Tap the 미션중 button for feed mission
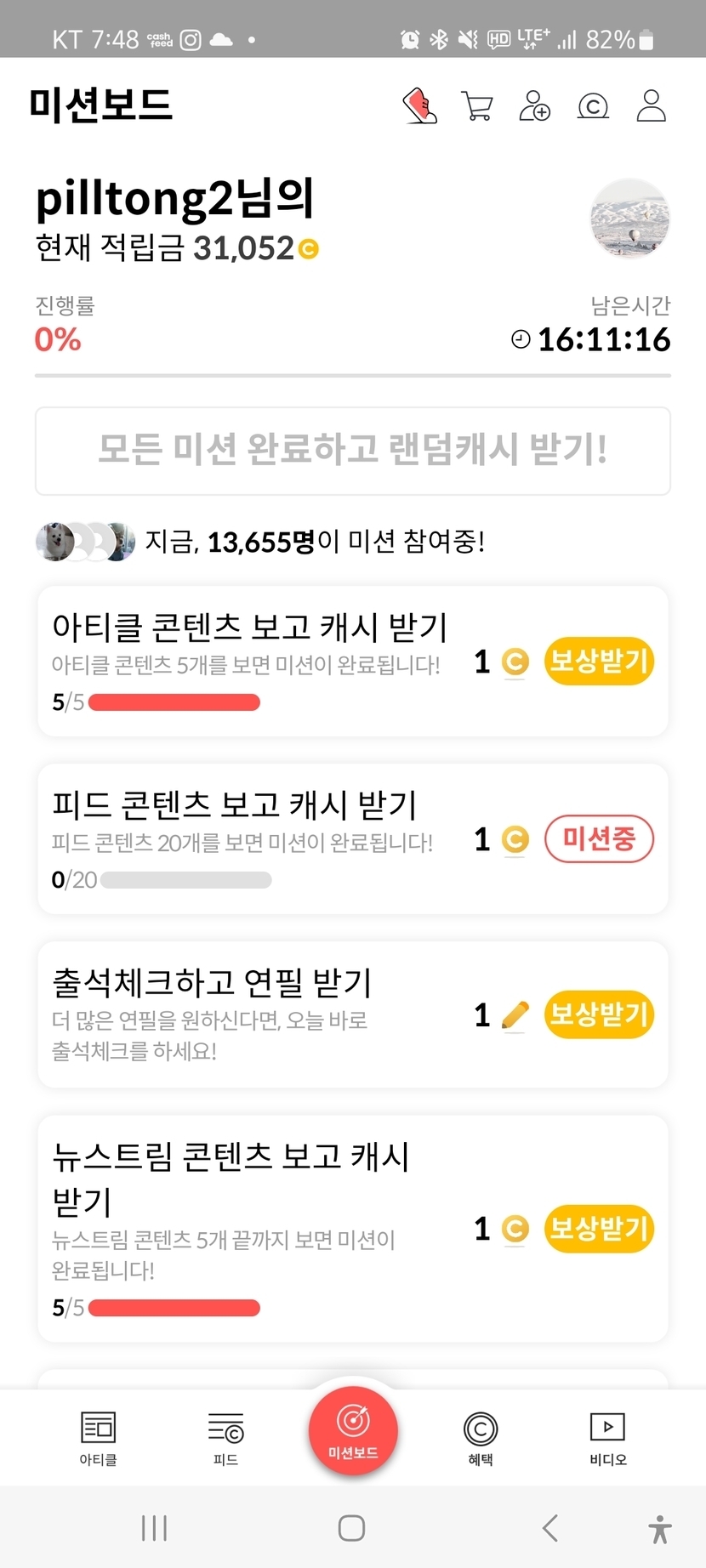This screenshot has height=1568, width=706. pyautogui.click(x=599, y=839)
